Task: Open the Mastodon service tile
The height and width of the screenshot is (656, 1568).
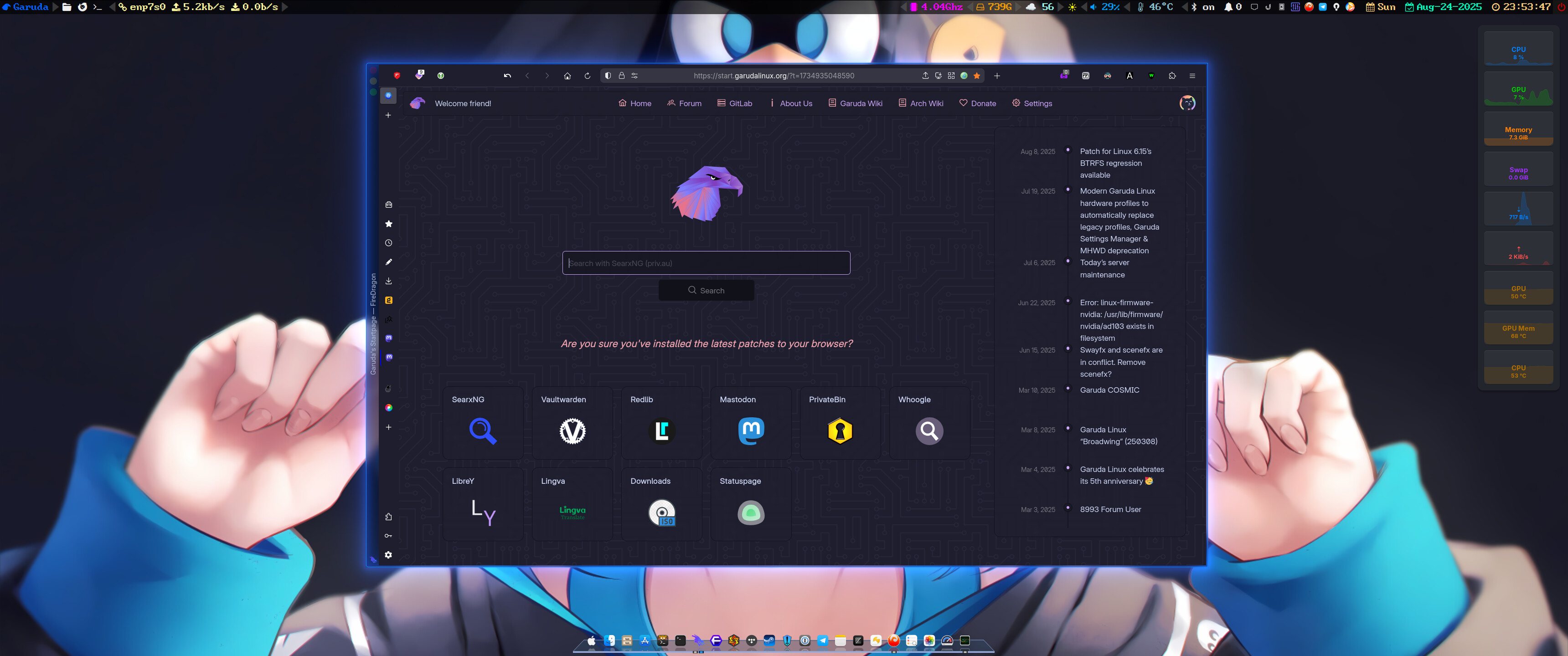Action: 751,423
